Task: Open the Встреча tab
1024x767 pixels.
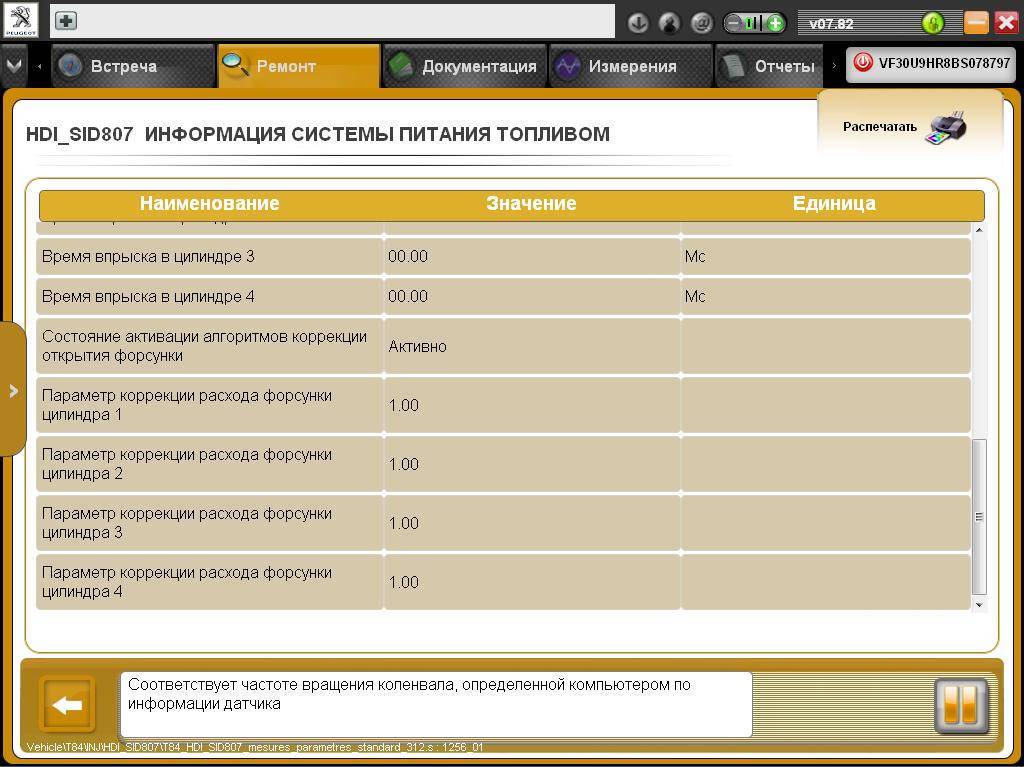Action: [122, 66]
